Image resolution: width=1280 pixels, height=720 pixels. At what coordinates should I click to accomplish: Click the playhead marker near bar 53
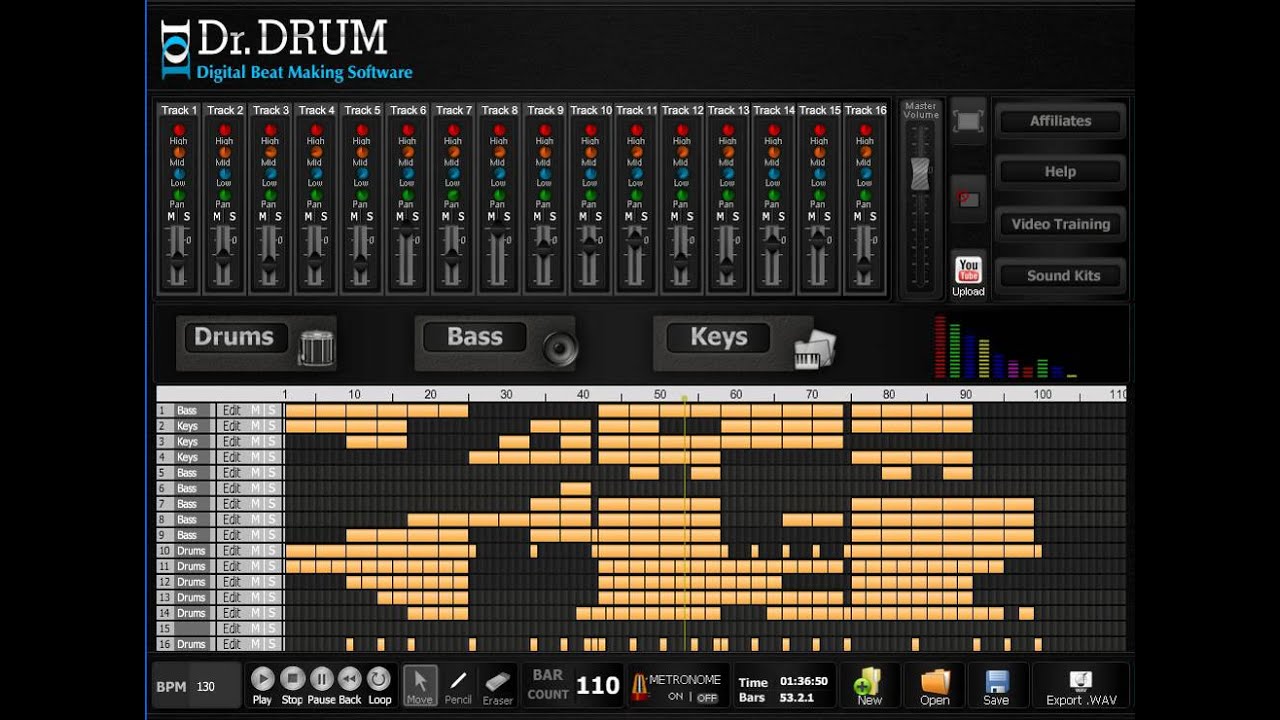coord(685,399)
